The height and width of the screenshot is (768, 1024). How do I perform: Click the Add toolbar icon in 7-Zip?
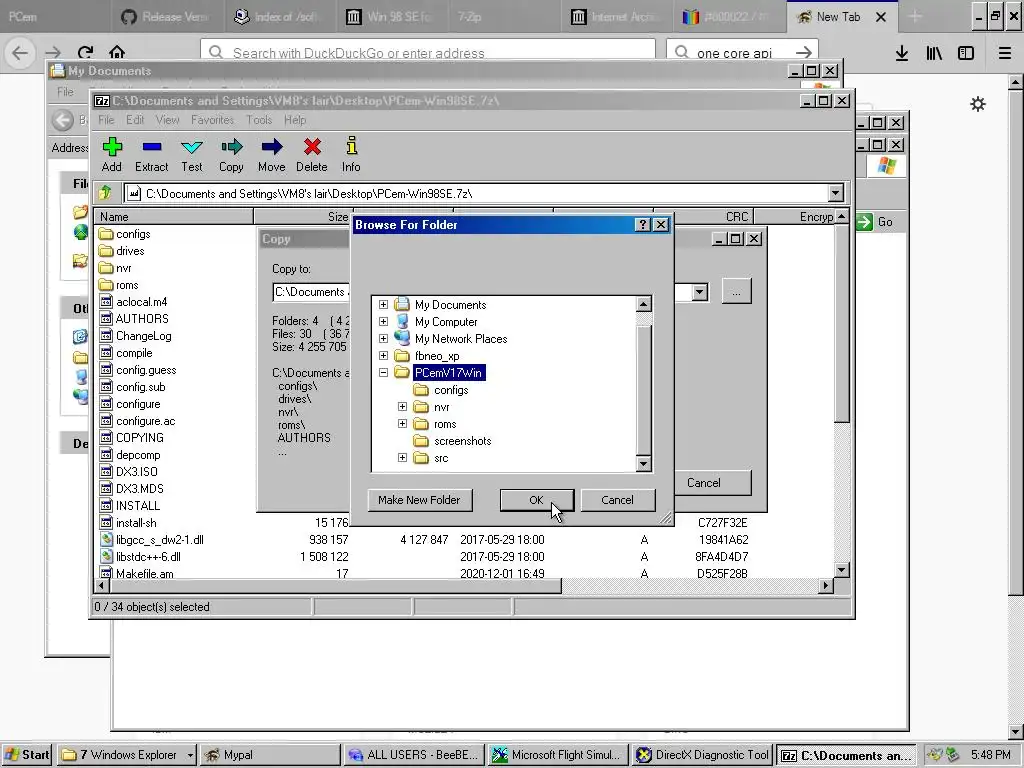(x=112, y=147)
